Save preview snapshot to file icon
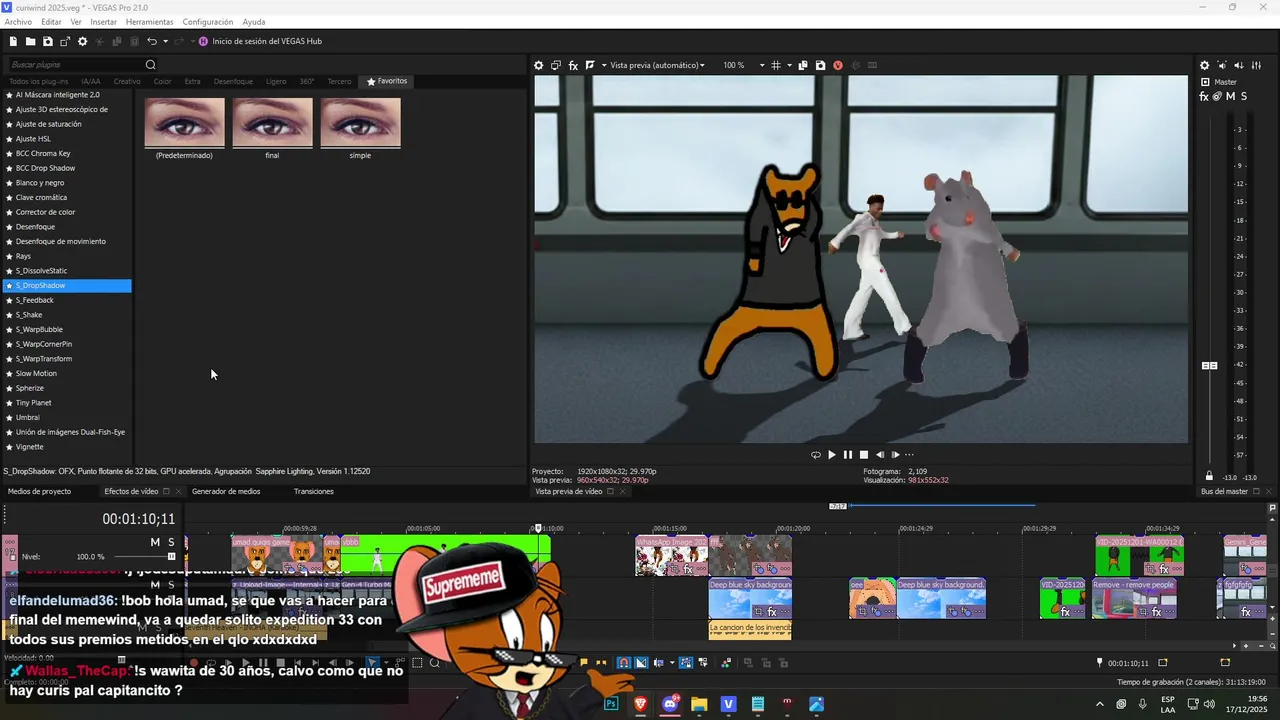Image resolution: width=1280 pixels, height=720 pixels. coord(821,65)
